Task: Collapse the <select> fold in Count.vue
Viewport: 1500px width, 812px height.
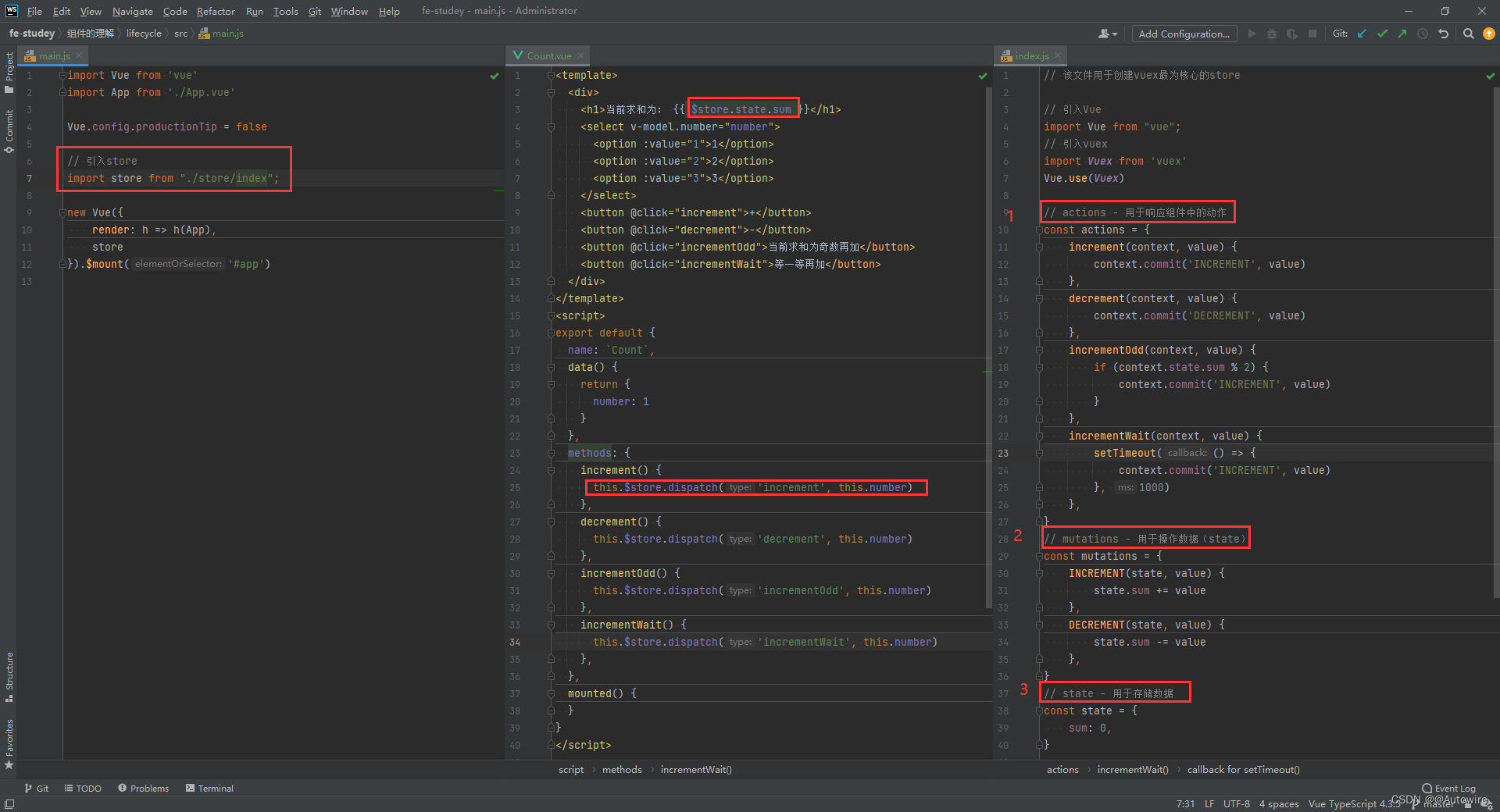Action: point(551,127)
